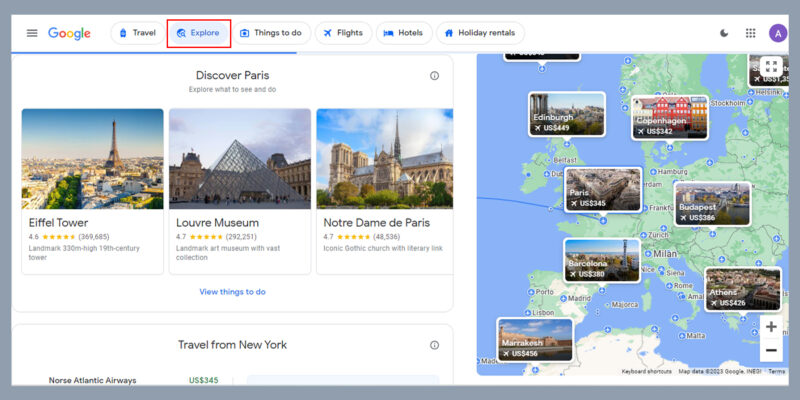Show info for Travel from New York
The width and height of the screenshot is (800, 400).
(x=434, y=345)
